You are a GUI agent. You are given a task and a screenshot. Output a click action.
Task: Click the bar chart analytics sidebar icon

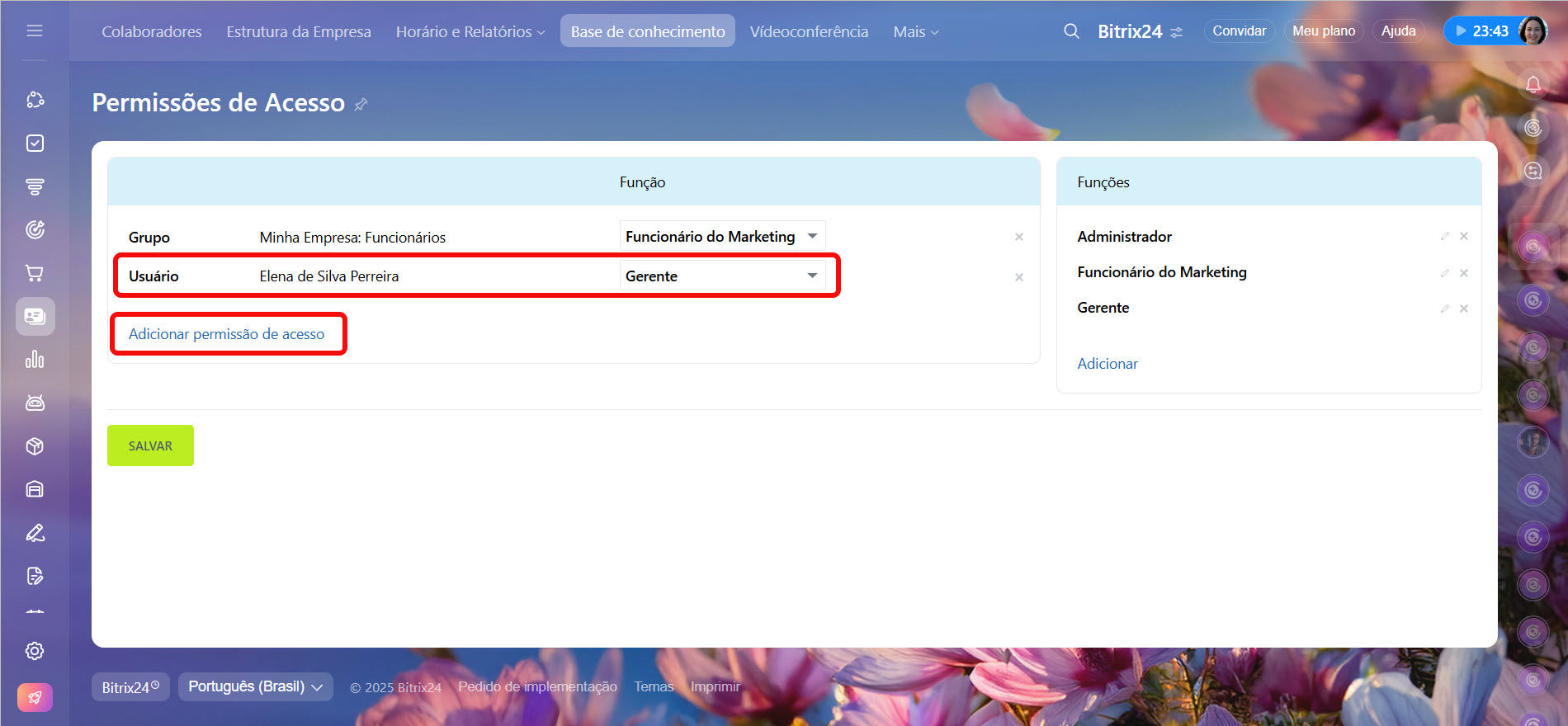pyautogui.click(x=35, y=360)
